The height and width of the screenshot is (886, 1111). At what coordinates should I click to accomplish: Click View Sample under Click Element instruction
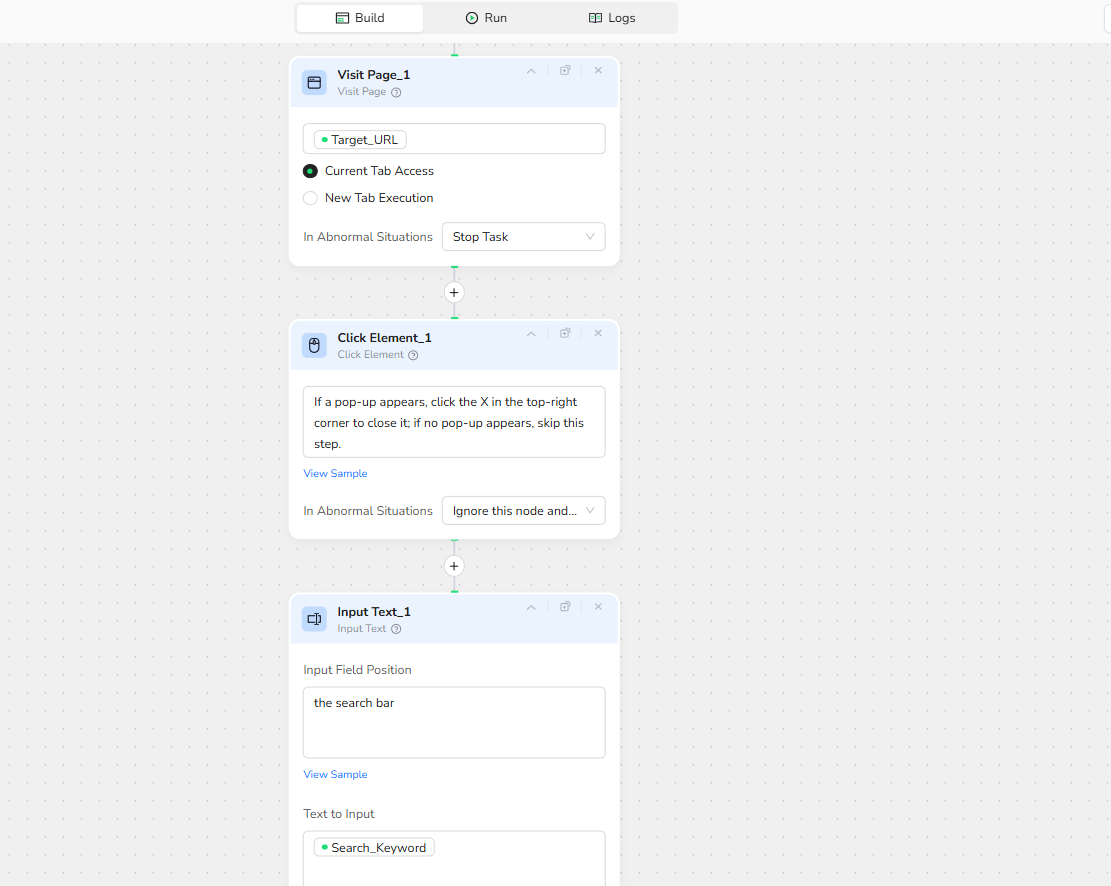pos(335,474)
